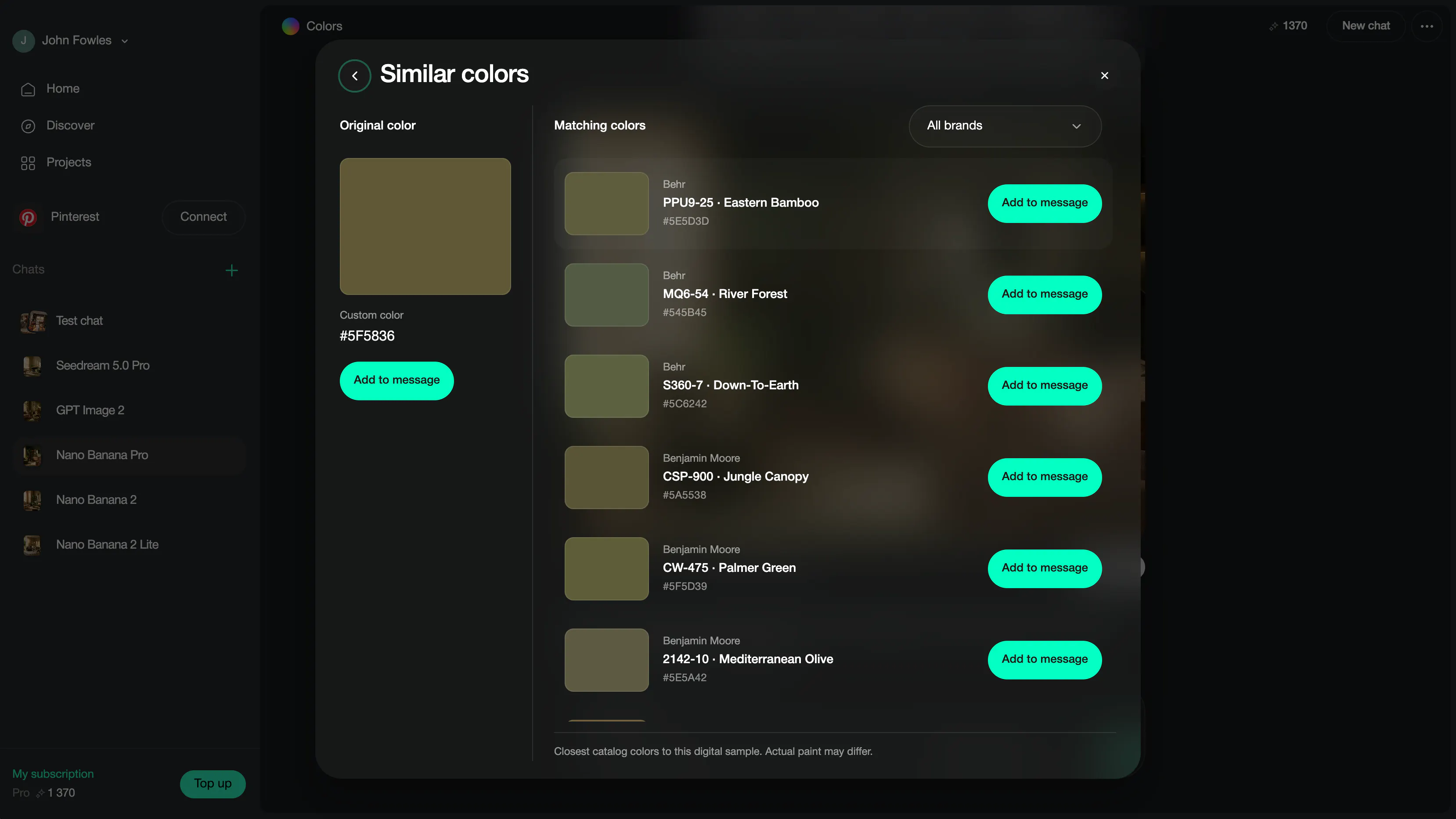
Task: Click the Top up button
Action: [x=213, y=784]
